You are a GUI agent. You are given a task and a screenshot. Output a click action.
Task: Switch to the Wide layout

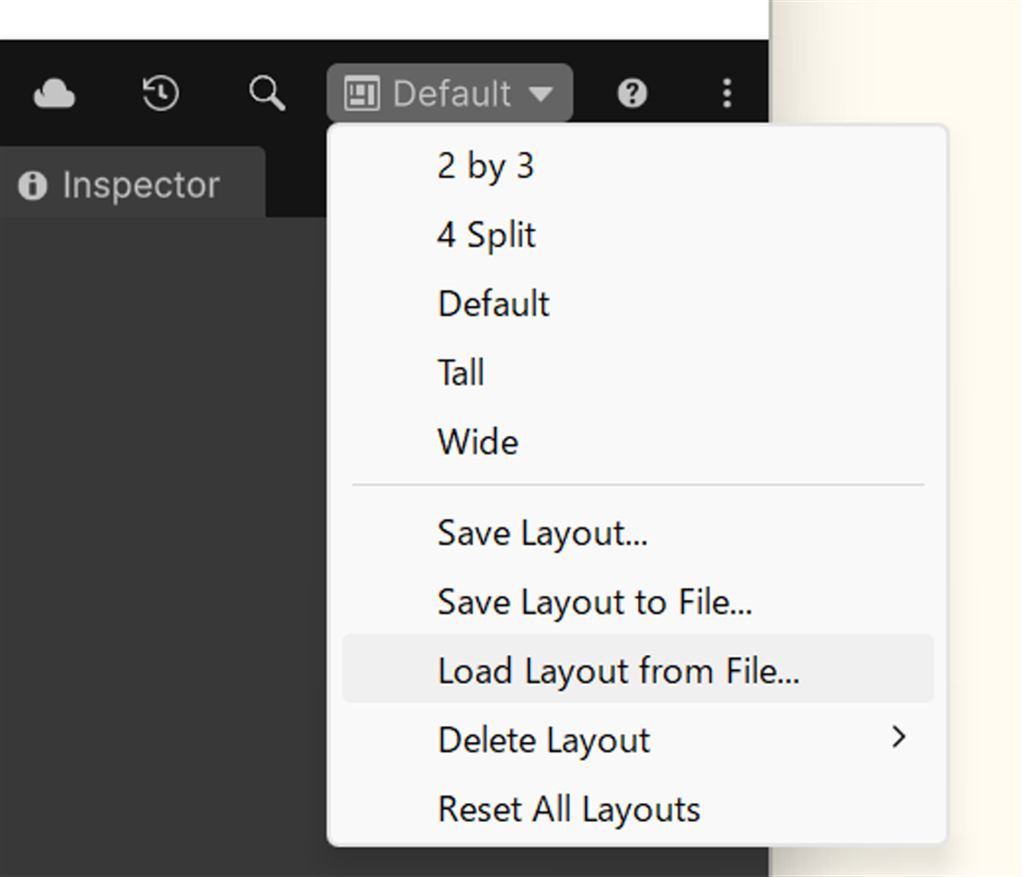tap(478, 442)
